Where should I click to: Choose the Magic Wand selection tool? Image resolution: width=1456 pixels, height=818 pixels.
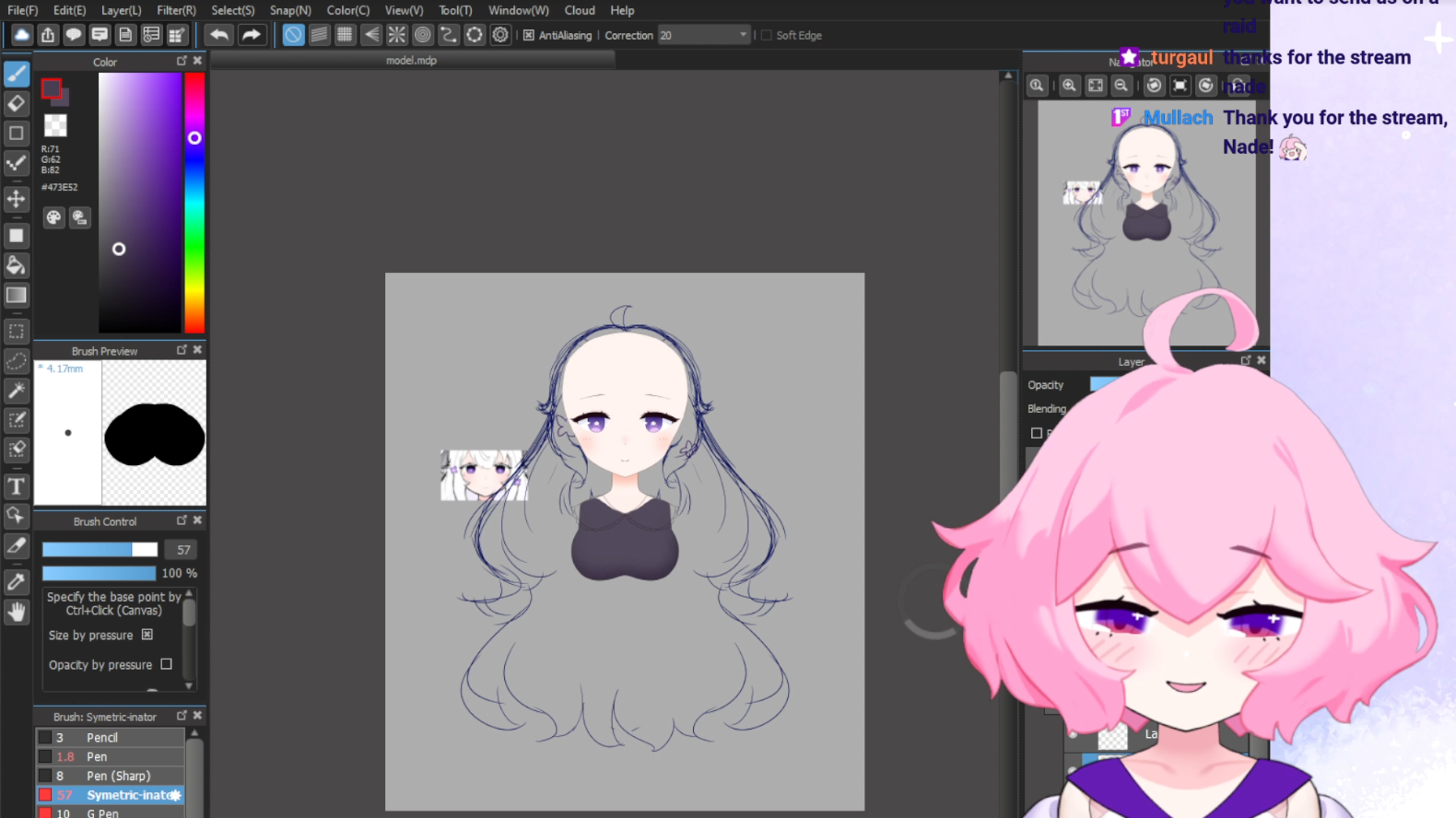point(17,391)
